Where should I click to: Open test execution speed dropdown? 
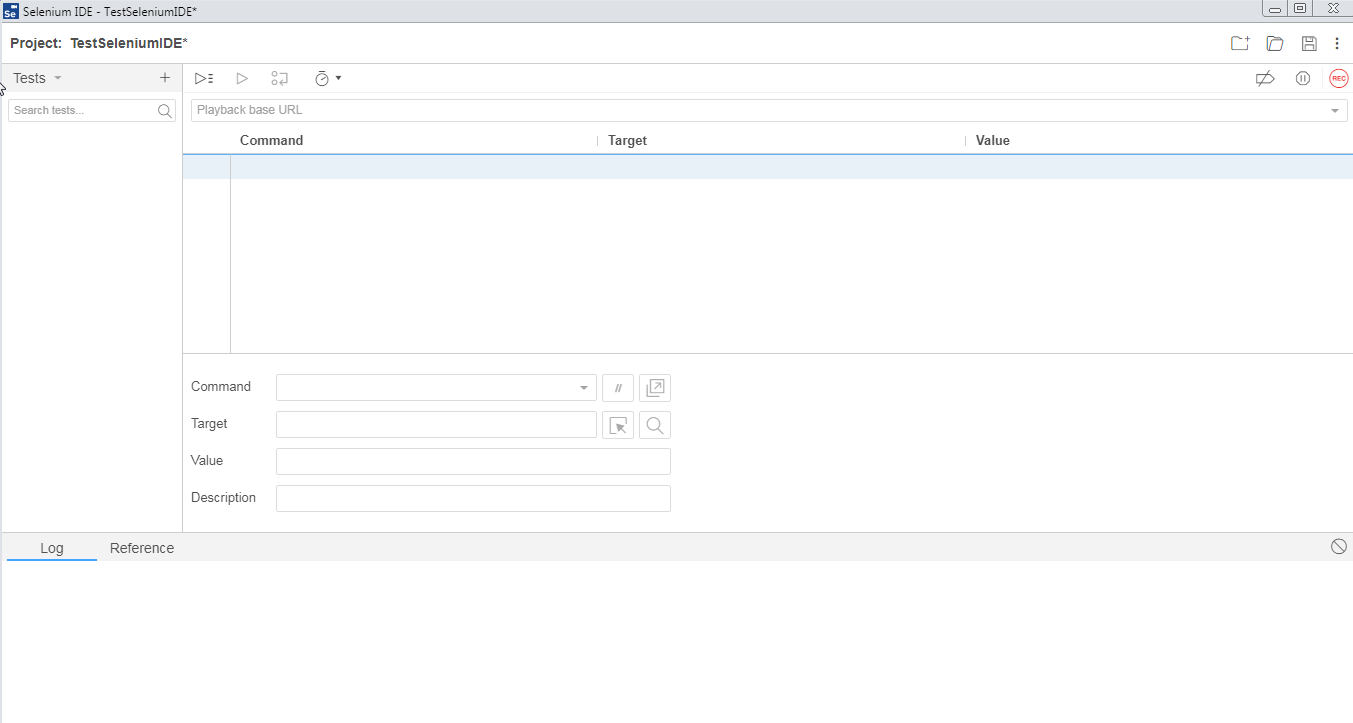click(328, 78)
